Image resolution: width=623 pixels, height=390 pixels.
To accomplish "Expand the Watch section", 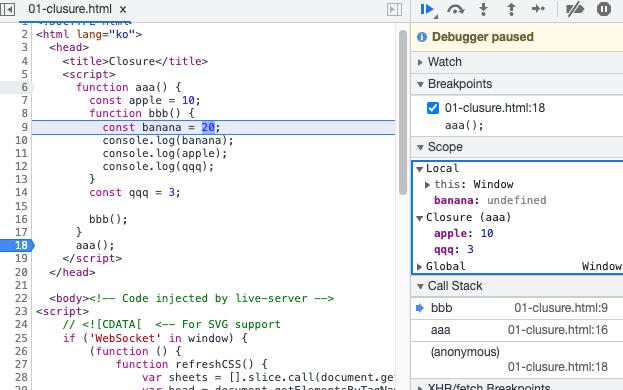I will [420, 62].
